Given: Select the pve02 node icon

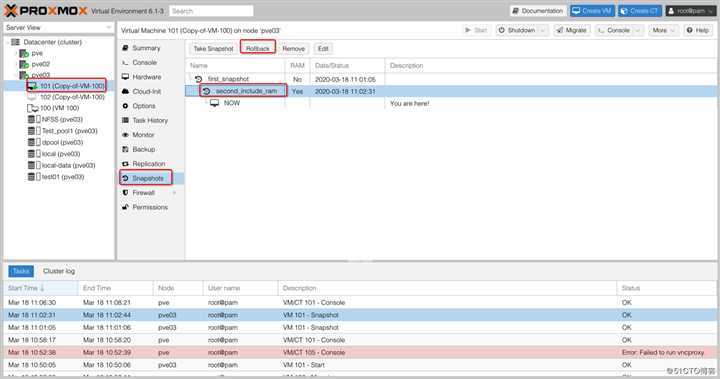Looking at the screenshot, I should click(x=24, y=64).
